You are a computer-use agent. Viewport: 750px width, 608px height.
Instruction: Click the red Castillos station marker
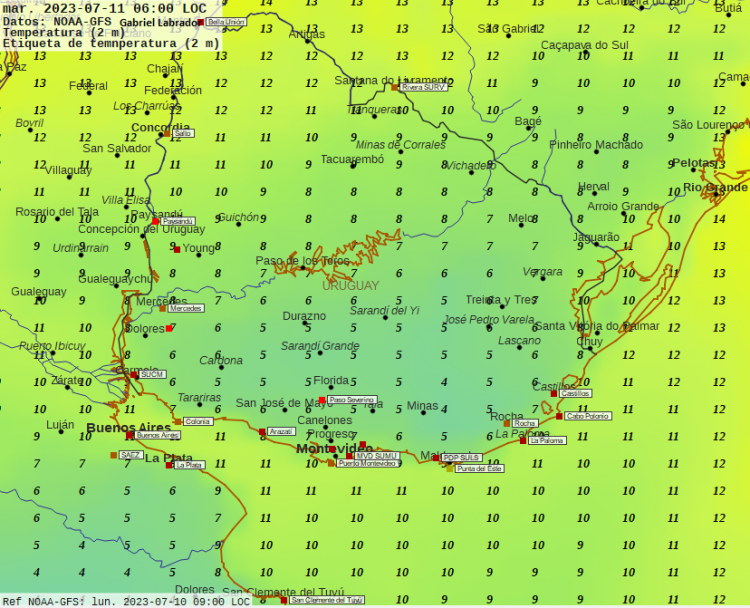coord(554,393)
